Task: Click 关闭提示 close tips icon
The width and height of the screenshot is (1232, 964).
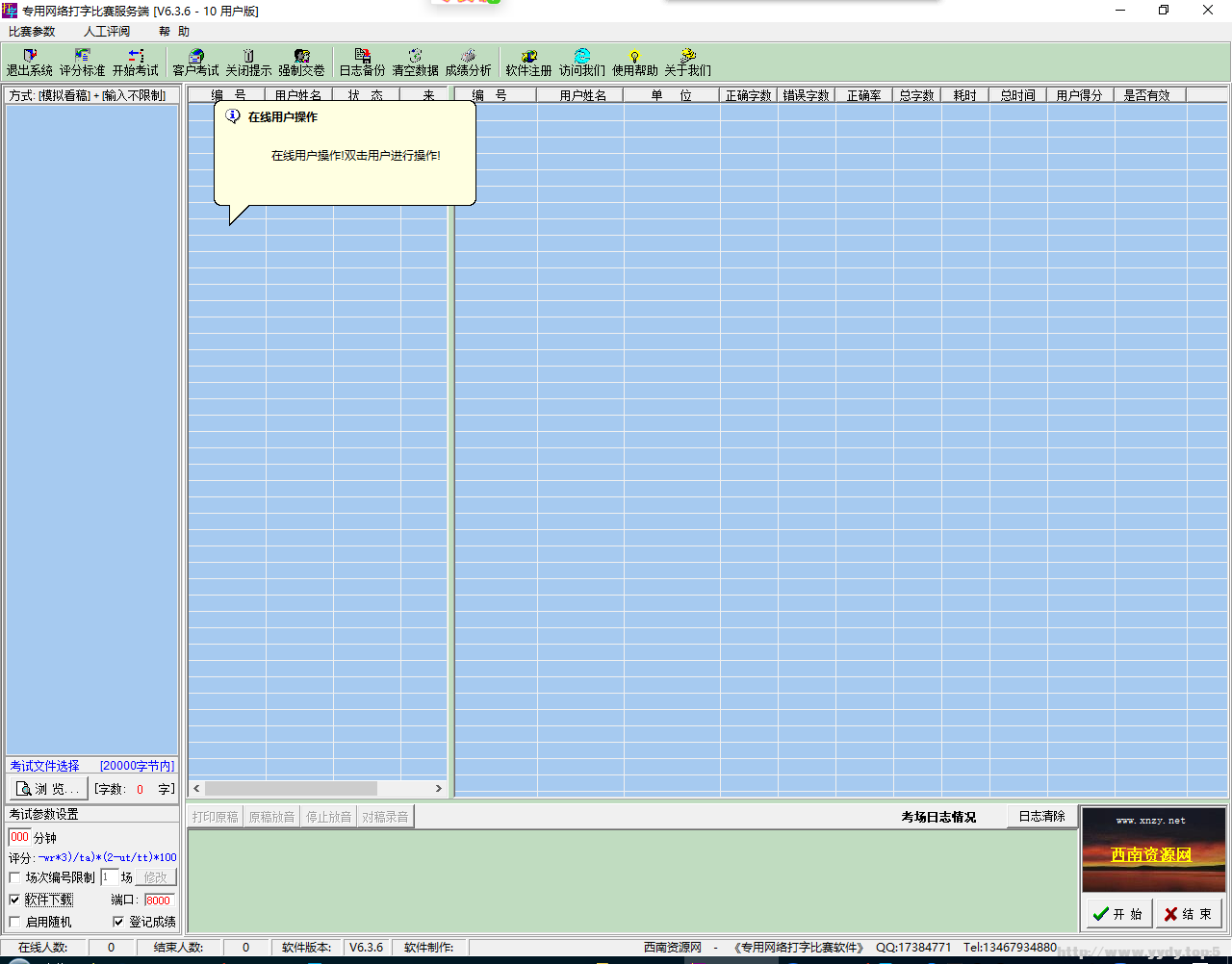Action: point(248,63)
